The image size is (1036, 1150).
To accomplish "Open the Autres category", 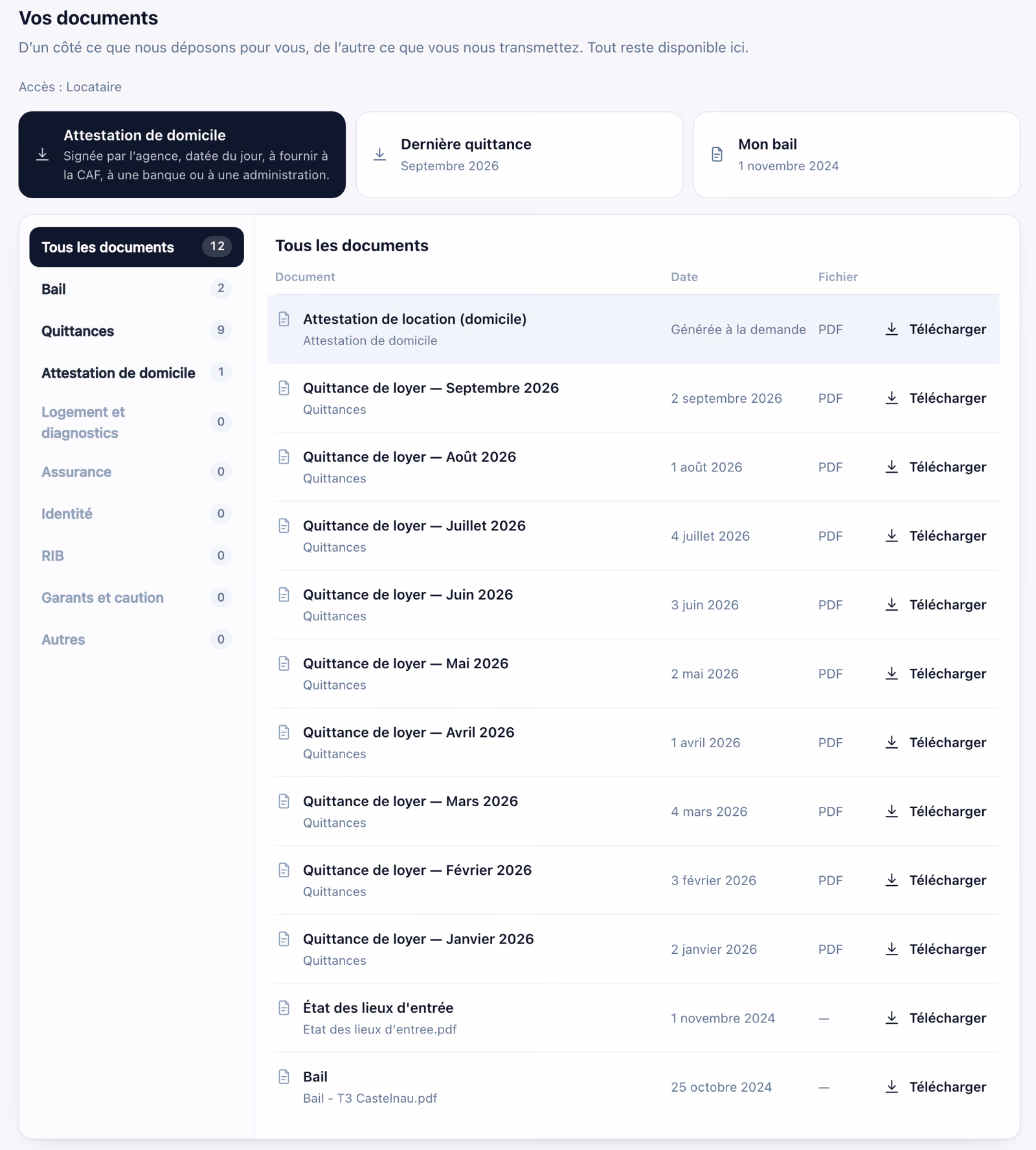I will (x=137, y=640).
